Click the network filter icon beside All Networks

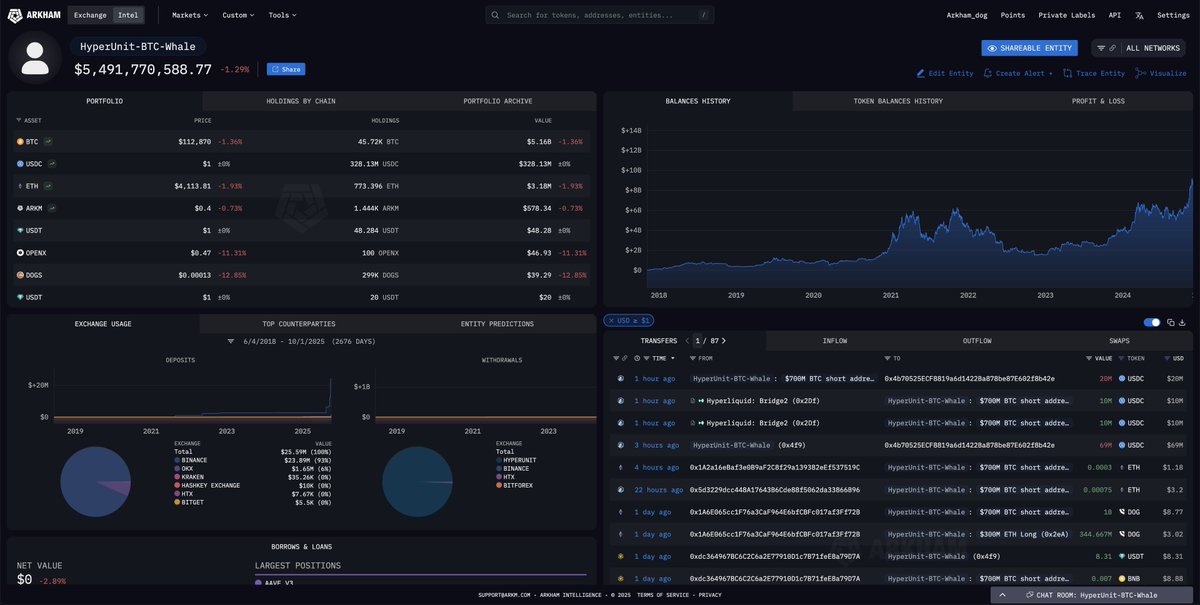tap(1101, 48)
